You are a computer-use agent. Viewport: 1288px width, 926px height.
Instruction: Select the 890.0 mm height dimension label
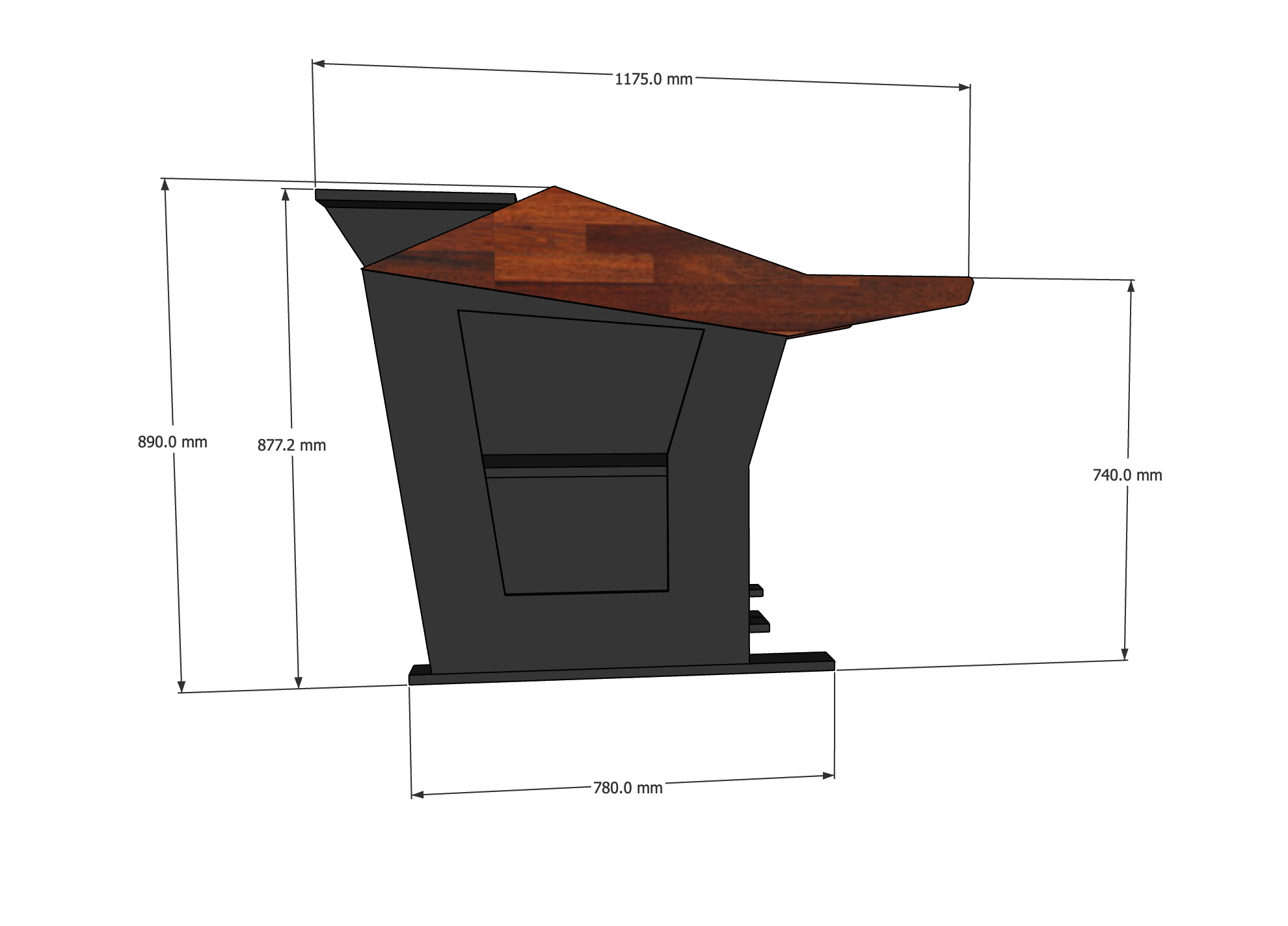(x=172, y=442)
